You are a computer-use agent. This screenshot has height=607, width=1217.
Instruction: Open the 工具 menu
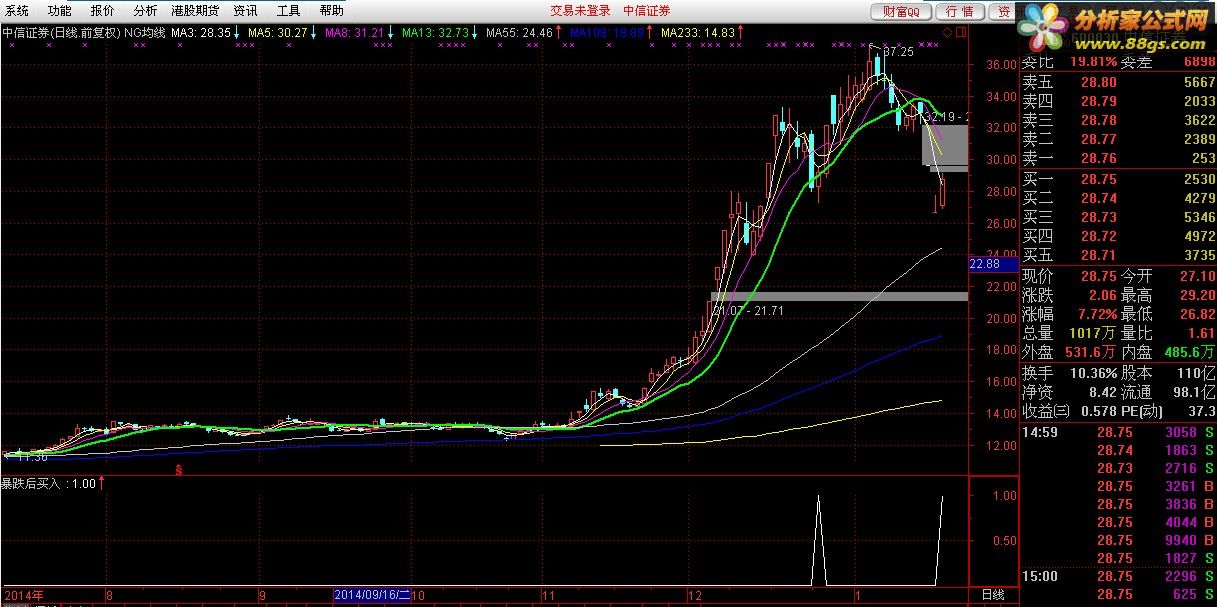288,11
